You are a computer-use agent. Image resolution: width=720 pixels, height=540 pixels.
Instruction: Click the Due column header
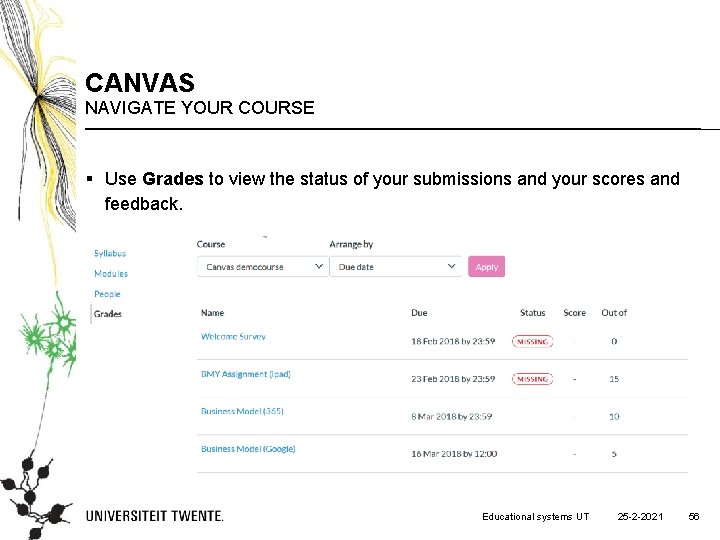point(419,313)
